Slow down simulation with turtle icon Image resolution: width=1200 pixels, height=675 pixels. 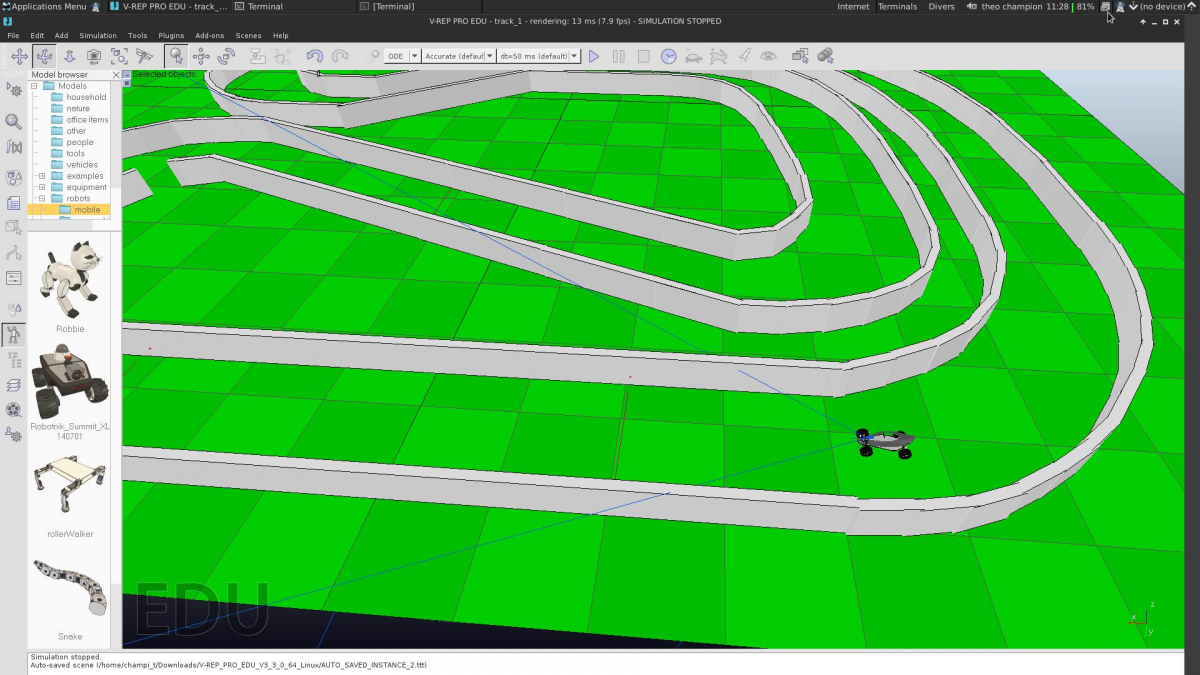pos(693,57)
